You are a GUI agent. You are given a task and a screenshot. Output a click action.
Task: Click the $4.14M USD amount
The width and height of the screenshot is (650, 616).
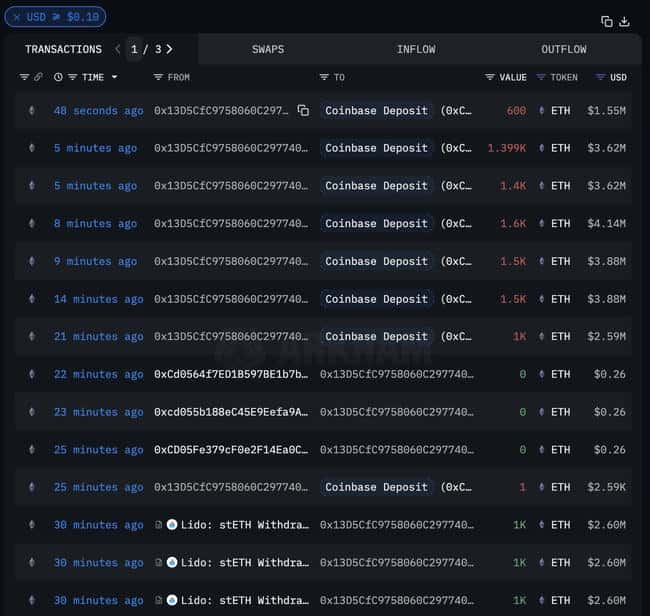tap(606, 224)
